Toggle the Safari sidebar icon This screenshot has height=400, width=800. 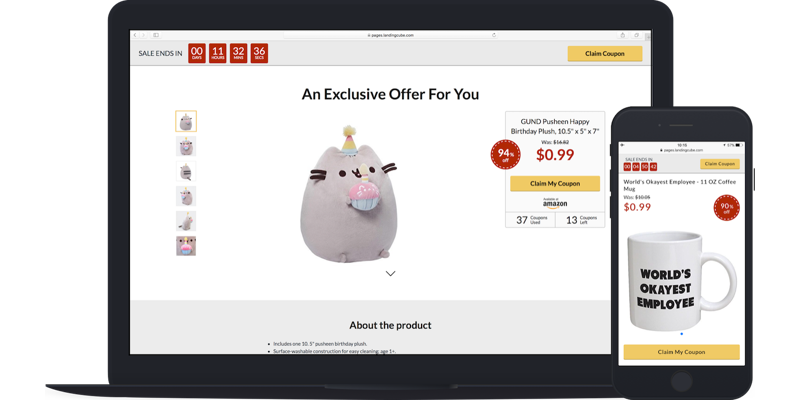[156, 35]
